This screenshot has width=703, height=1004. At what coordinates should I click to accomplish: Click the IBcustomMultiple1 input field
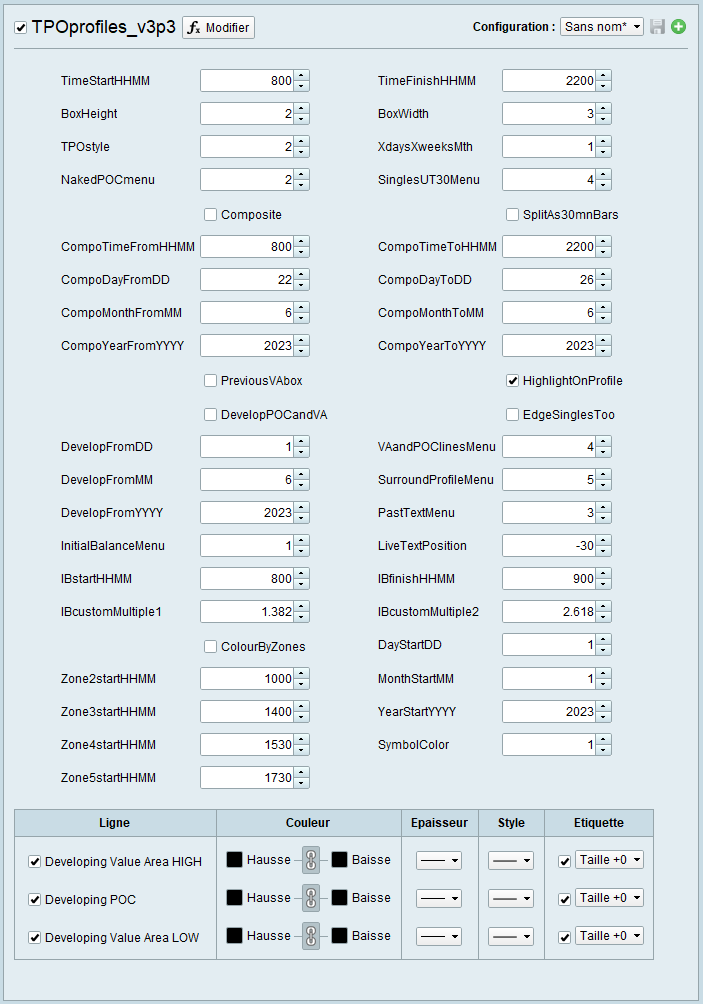point(247,611)
